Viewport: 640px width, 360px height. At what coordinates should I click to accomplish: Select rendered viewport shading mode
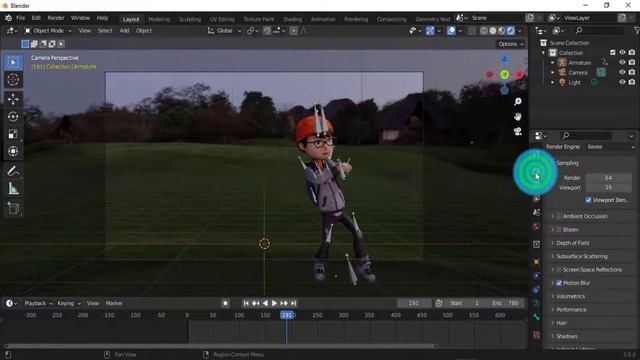tap(511, 31)
